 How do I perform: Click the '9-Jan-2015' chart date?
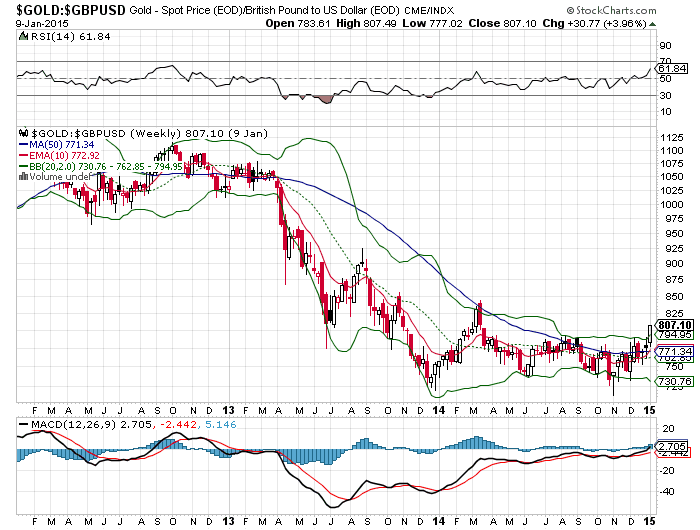click(x=42, y=23)
